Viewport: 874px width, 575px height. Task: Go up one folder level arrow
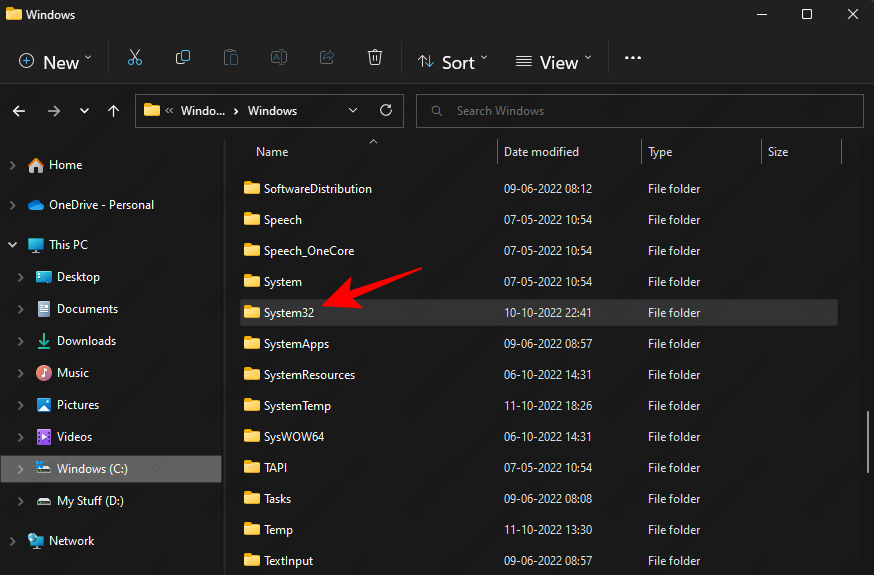[x=113, y=111]
